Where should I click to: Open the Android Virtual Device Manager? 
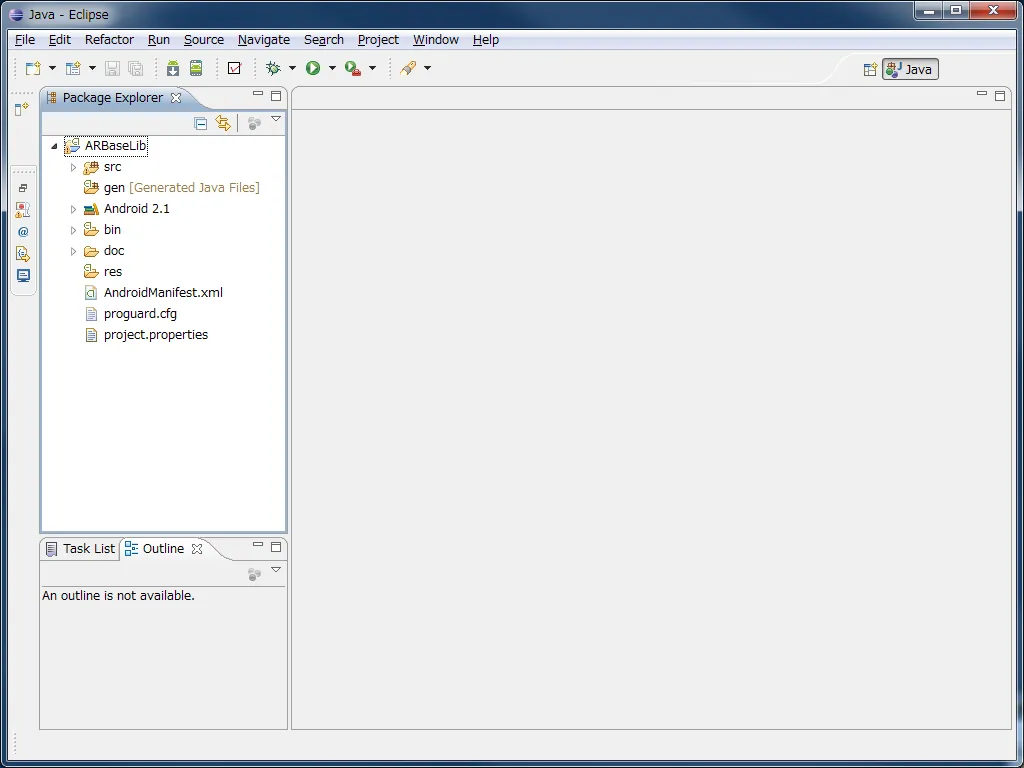tap(196, 68)
